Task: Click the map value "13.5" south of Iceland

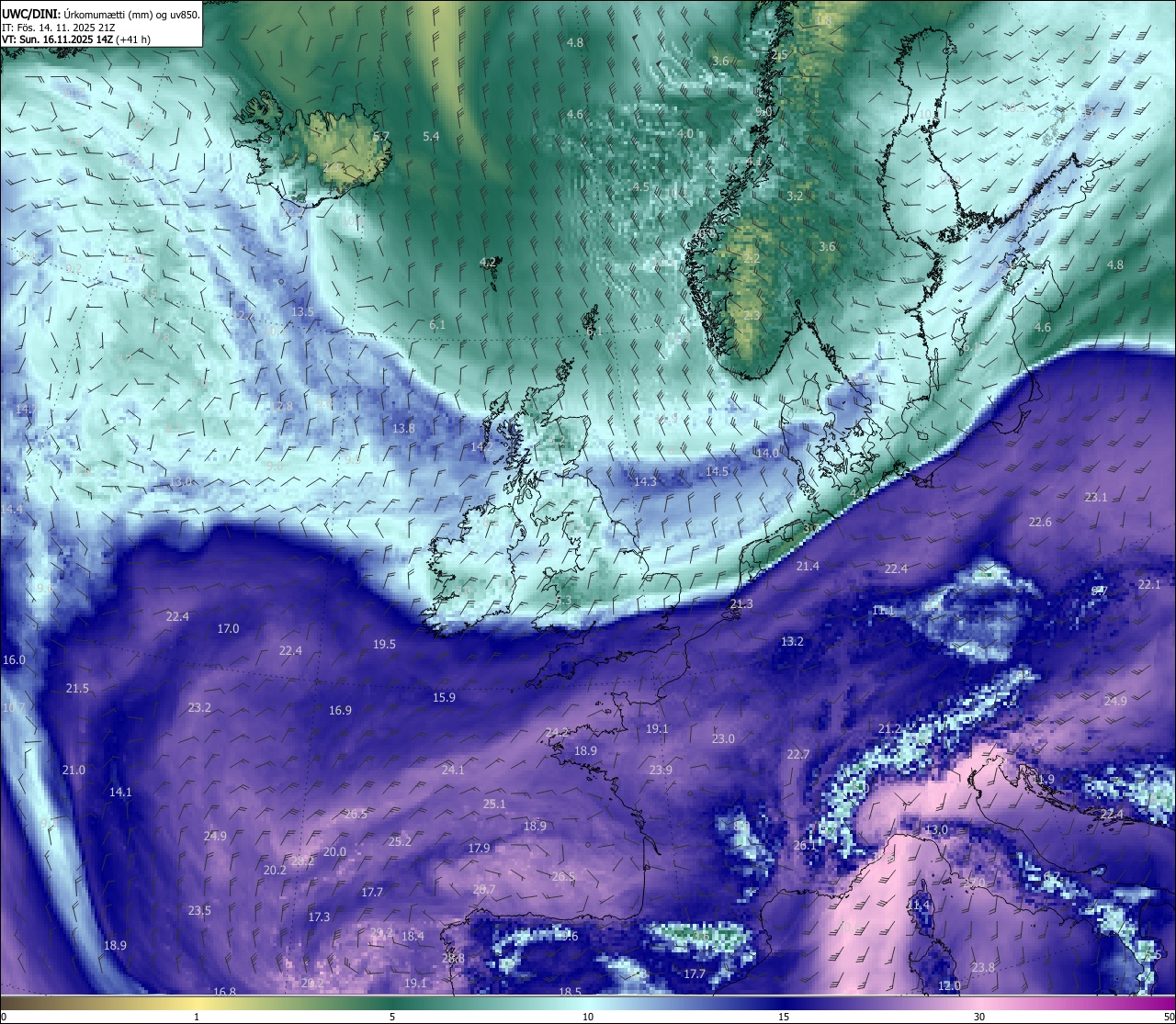Action: [302, 311]
